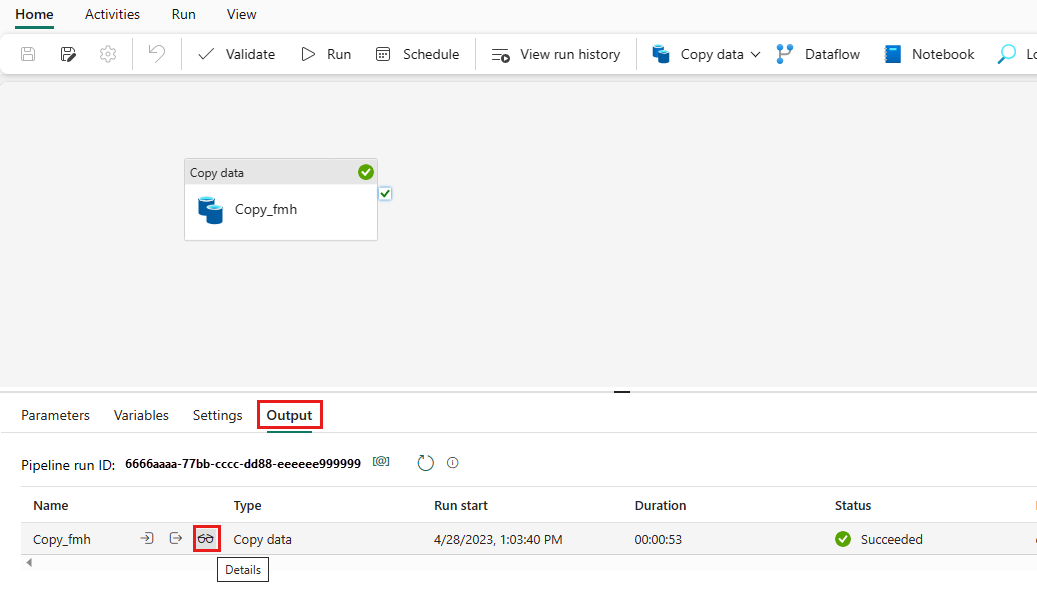Image resolution: width=1037 pixels, height=616 pixels.
Task: Click the left scroll arrow below the output table
Action: [29, 562]
